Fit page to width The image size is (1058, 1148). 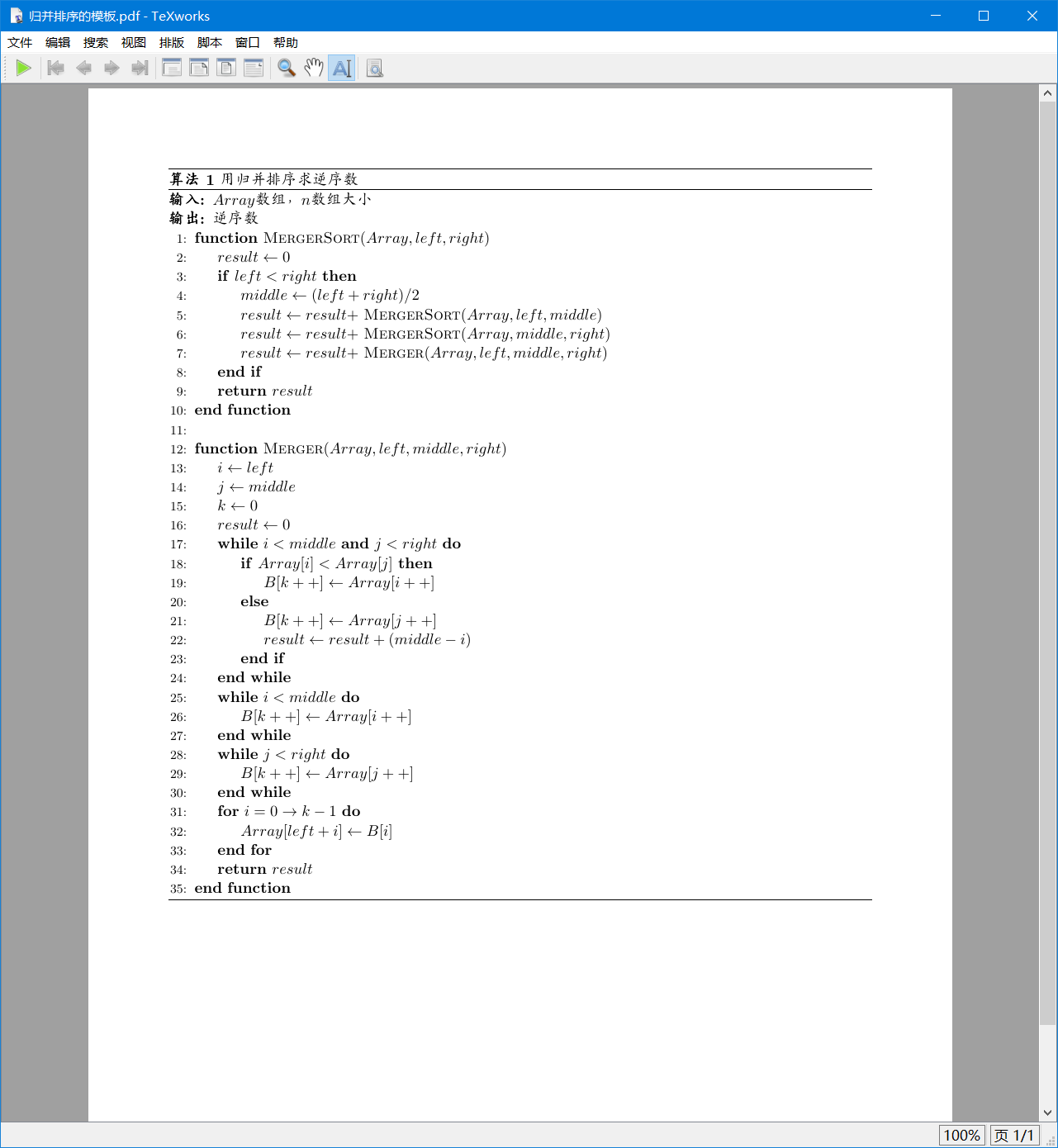[x=199, y=68]
